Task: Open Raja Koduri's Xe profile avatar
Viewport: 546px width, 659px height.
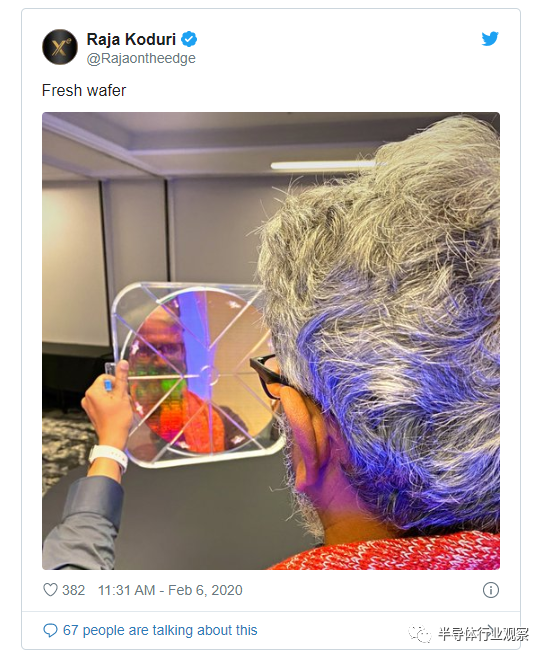Action: (x=60, y=47)
